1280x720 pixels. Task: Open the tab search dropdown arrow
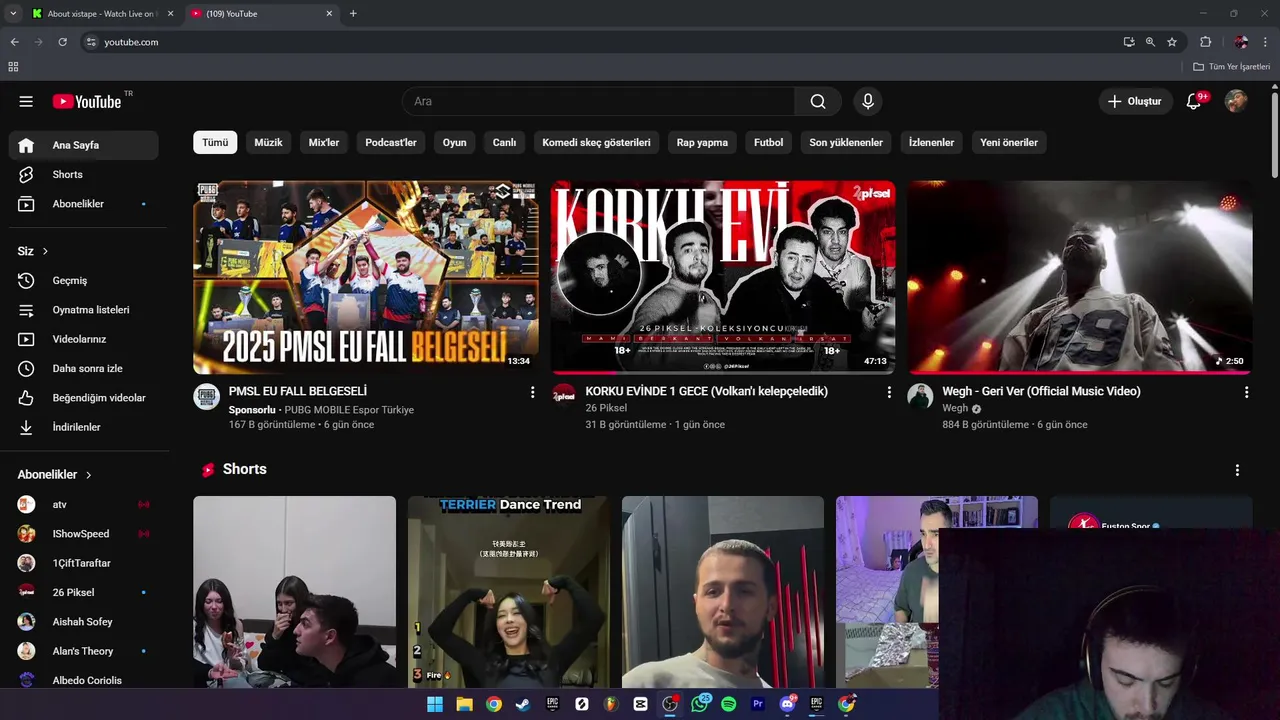click(13, 13)
